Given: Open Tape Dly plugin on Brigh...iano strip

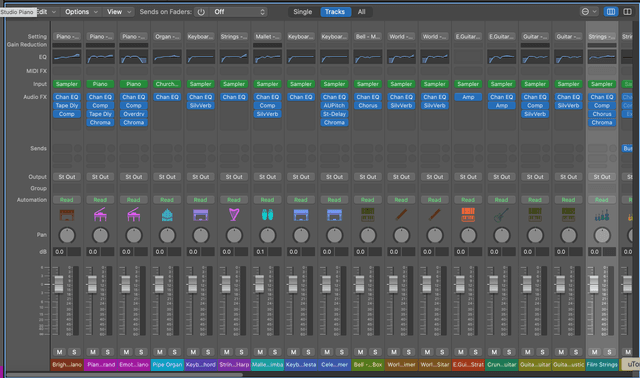Looking at the screenshot, I should [x=67, y=105].
